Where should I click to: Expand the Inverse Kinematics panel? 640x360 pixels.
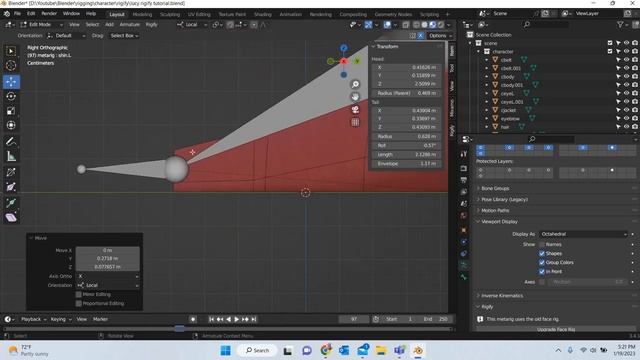(x=502, y=296)
